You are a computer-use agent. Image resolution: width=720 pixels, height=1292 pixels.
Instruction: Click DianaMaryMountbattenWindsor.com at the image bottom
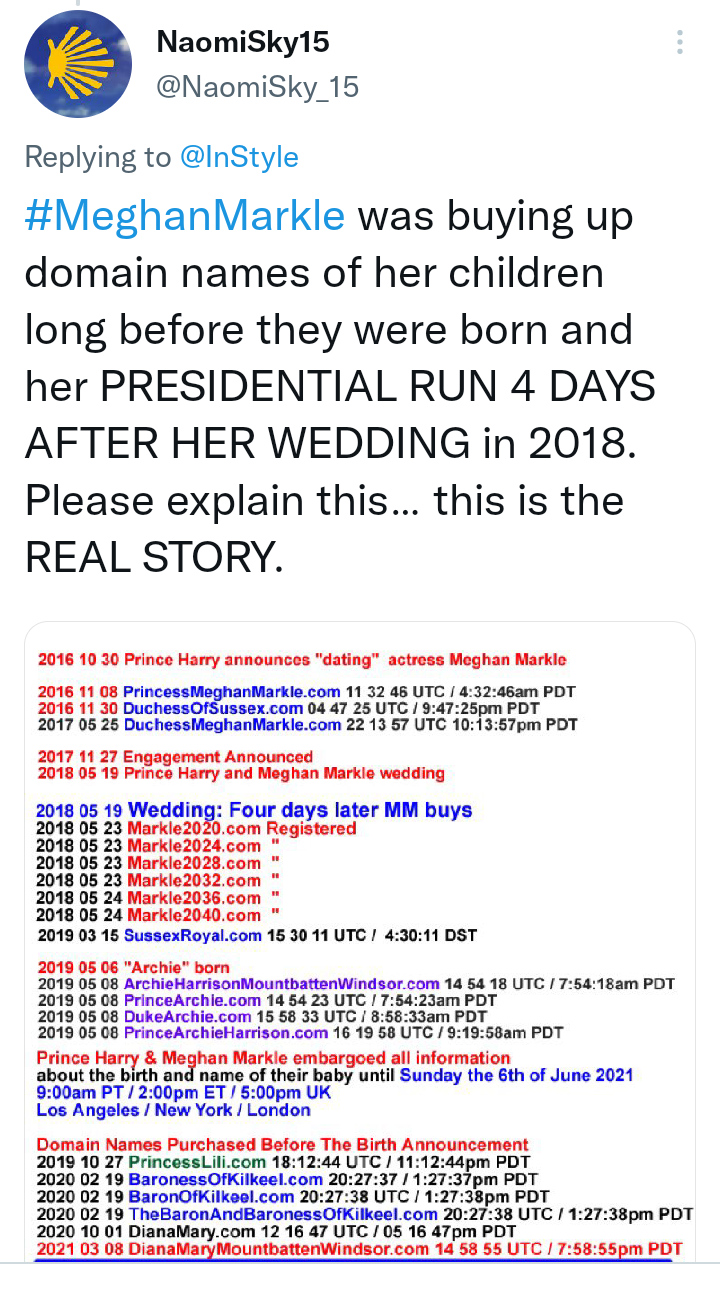coord(263,1249)
